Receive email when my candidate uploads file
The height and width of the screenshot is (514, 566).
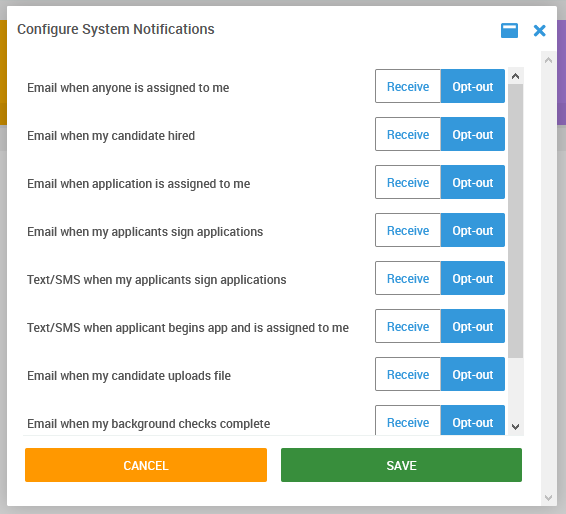[408, 374]
